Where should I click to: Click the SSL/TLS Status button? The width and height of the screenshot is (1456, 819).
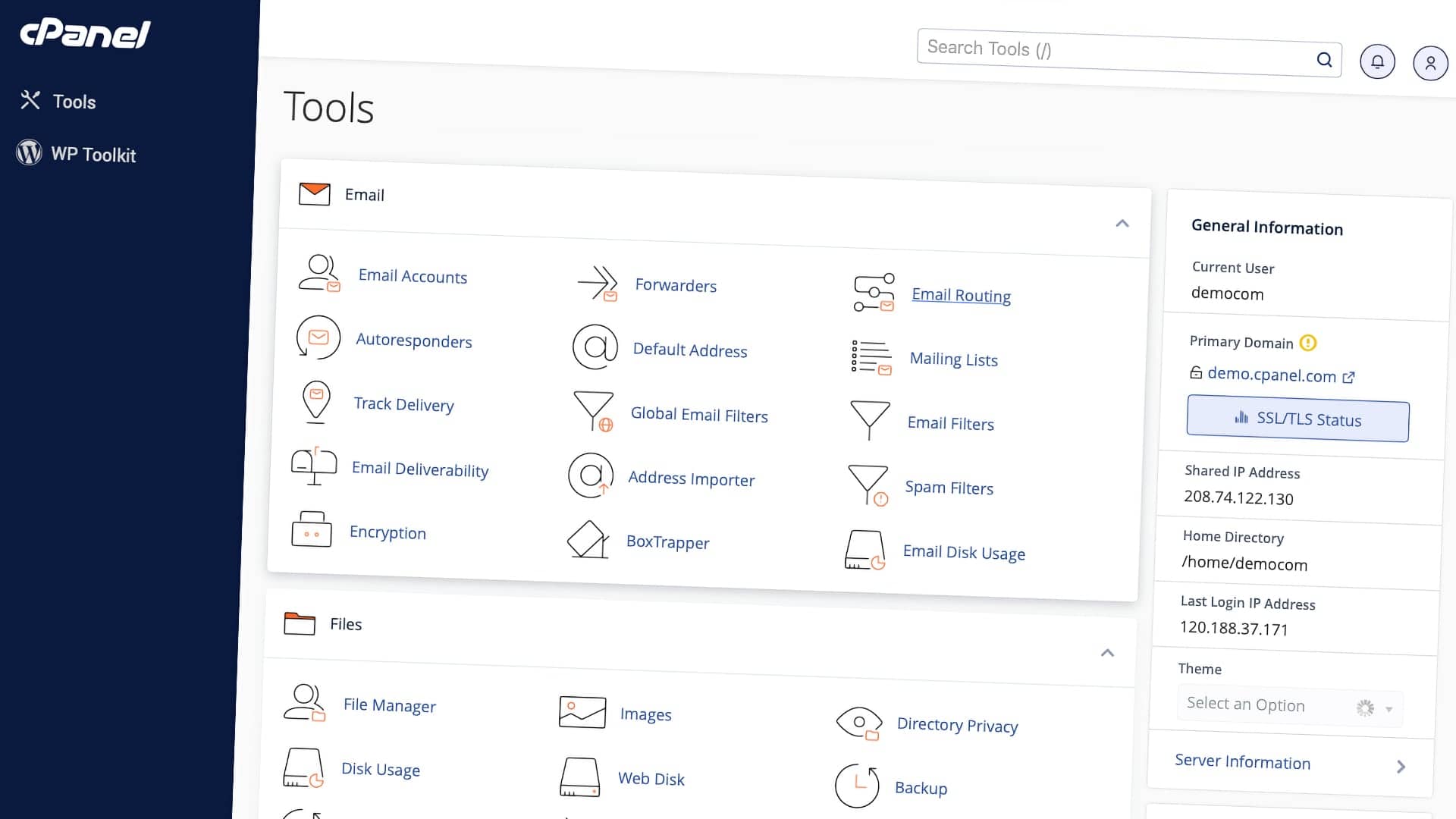[1298, 419]
